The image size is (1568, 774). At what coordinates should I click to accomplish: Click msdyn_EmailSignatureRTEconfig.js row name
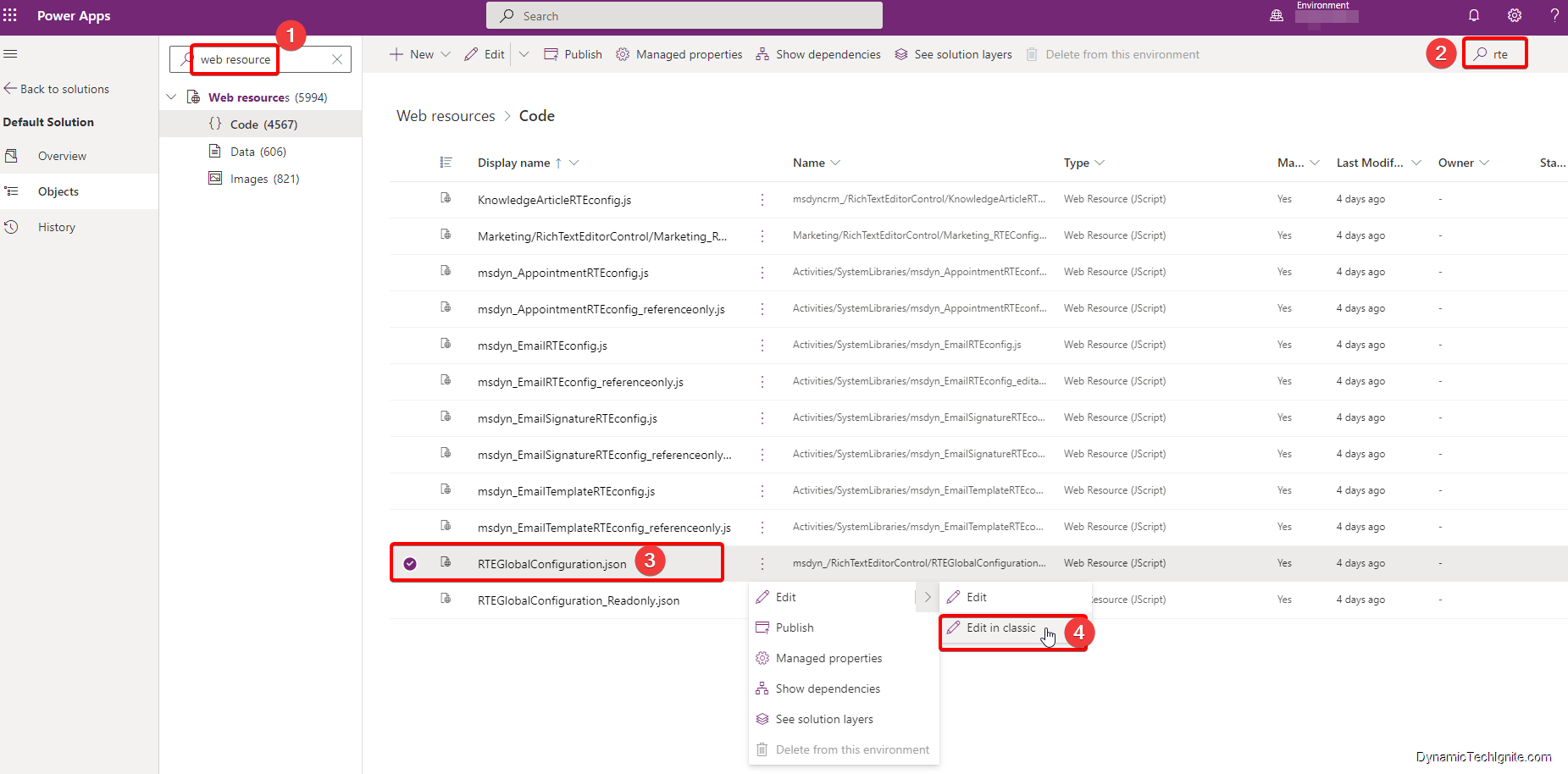point(568,418)
